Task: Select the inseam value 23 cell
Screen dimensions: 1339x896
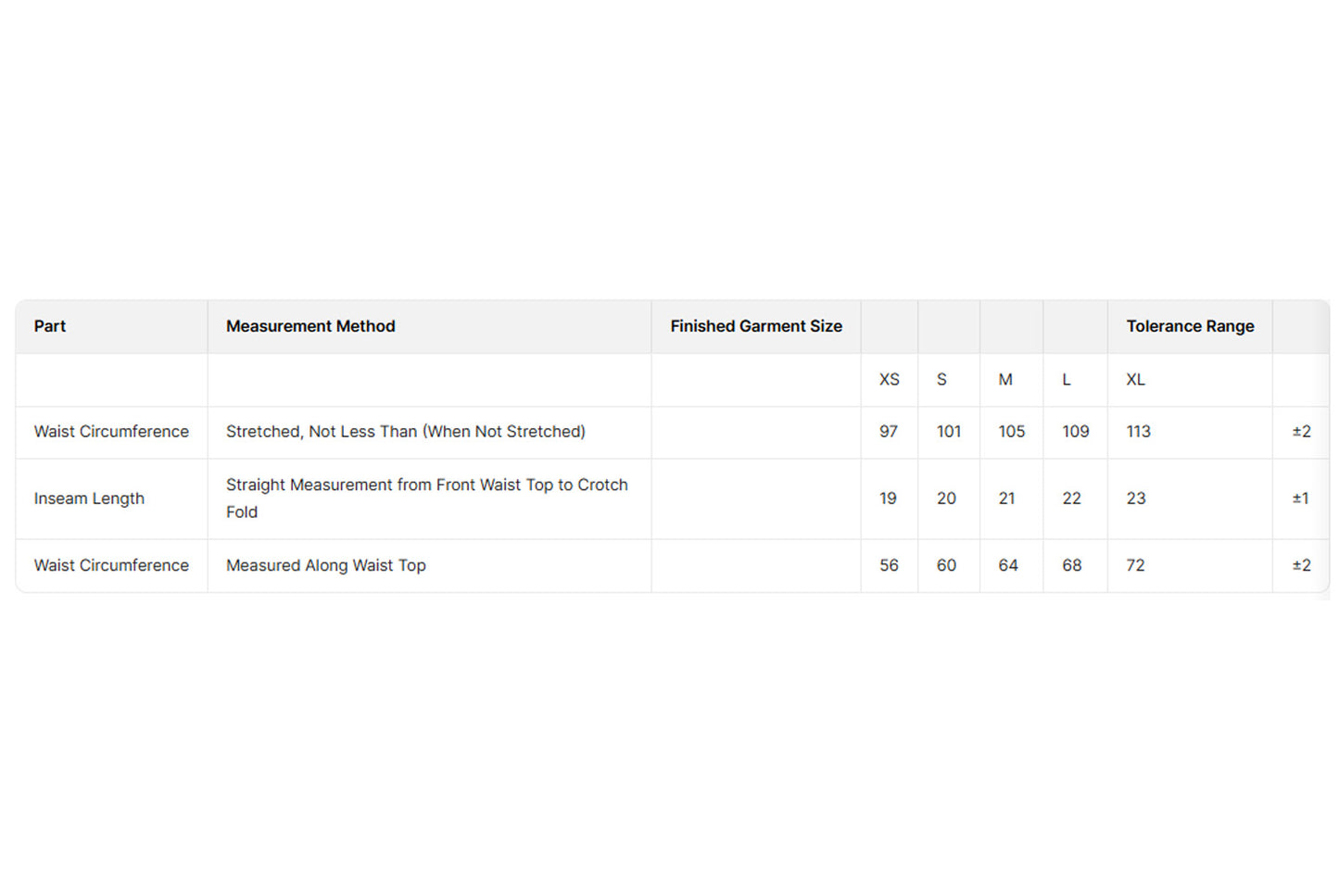Action: pyautogui.click(x=1136, y=498)
